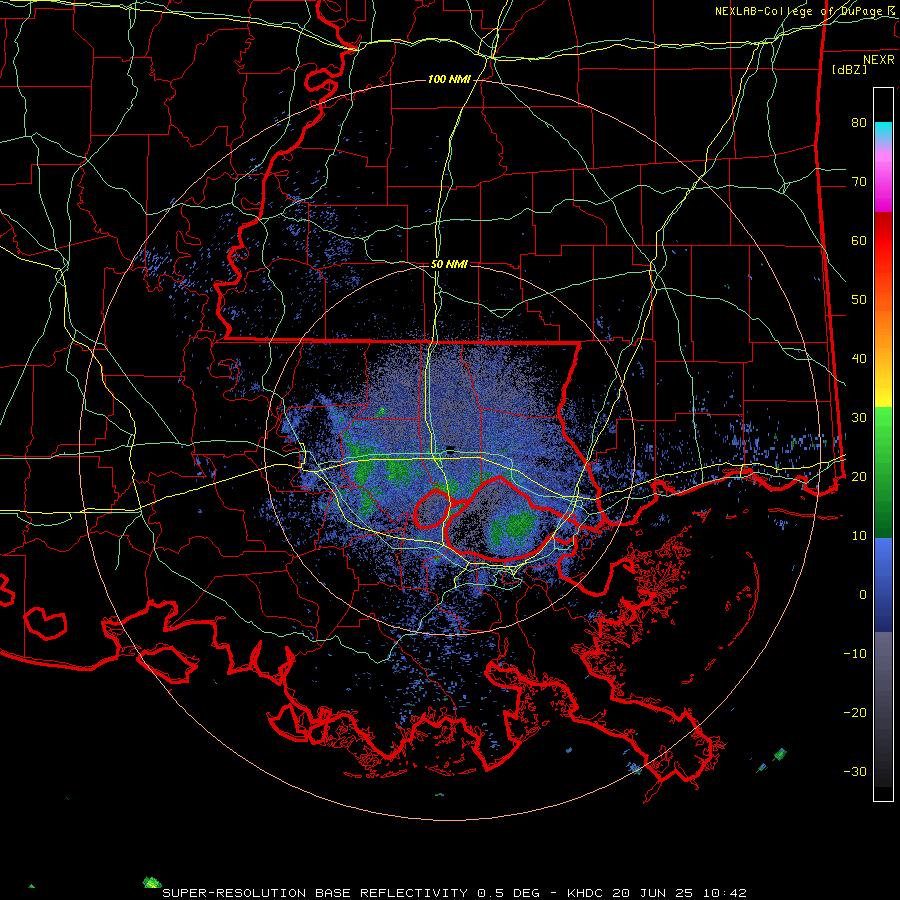Click the SUPER-RESOLUTION BASE REFLECTIVITY title text

(315, 893)
